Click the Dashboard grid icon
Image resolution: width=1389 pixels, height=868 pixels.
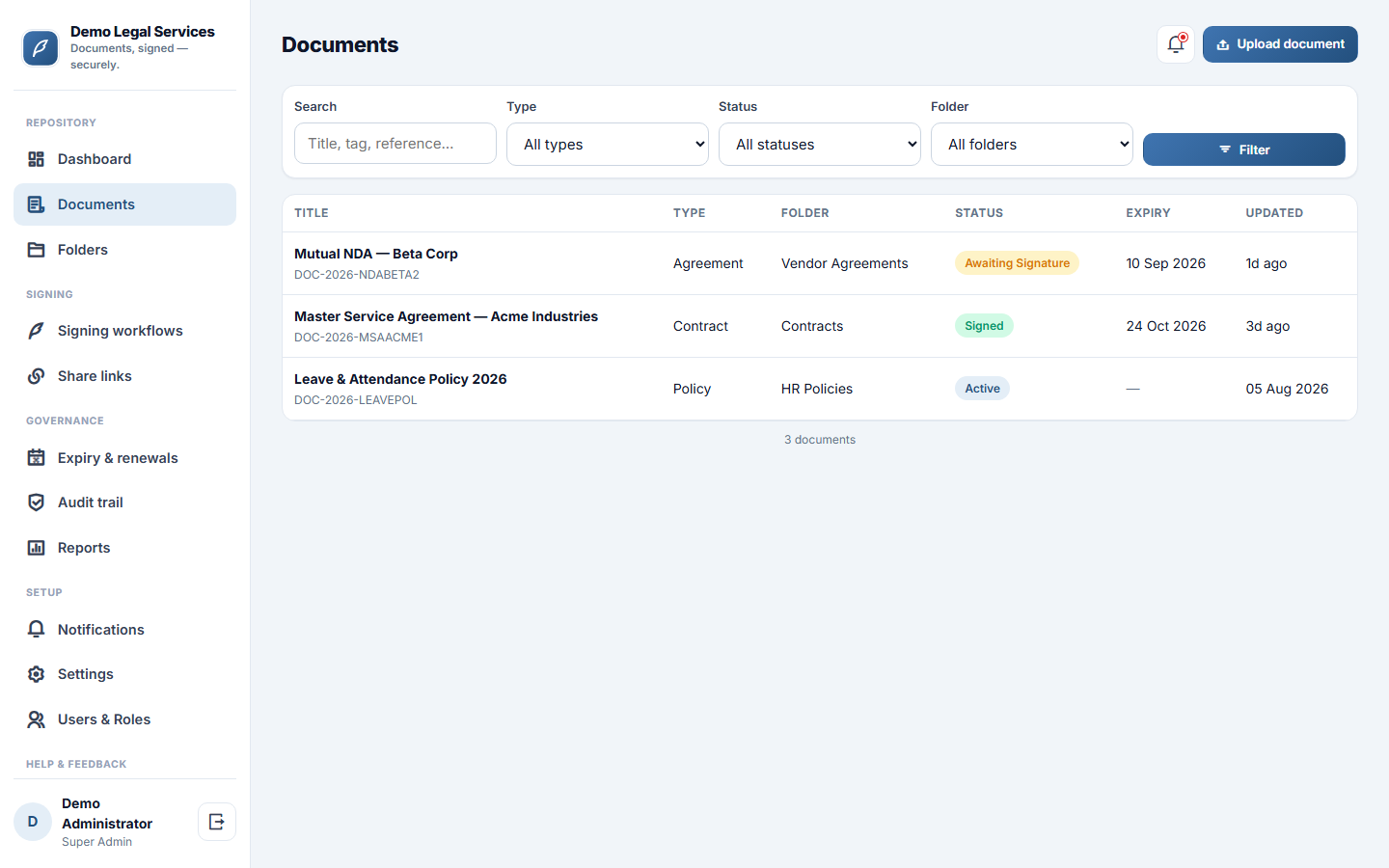[36, 159]
